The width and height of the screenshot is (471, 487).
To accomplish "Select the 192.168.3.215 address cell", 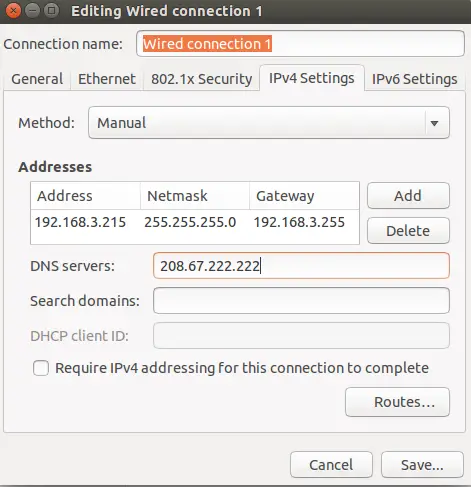I will pos(80,222).
